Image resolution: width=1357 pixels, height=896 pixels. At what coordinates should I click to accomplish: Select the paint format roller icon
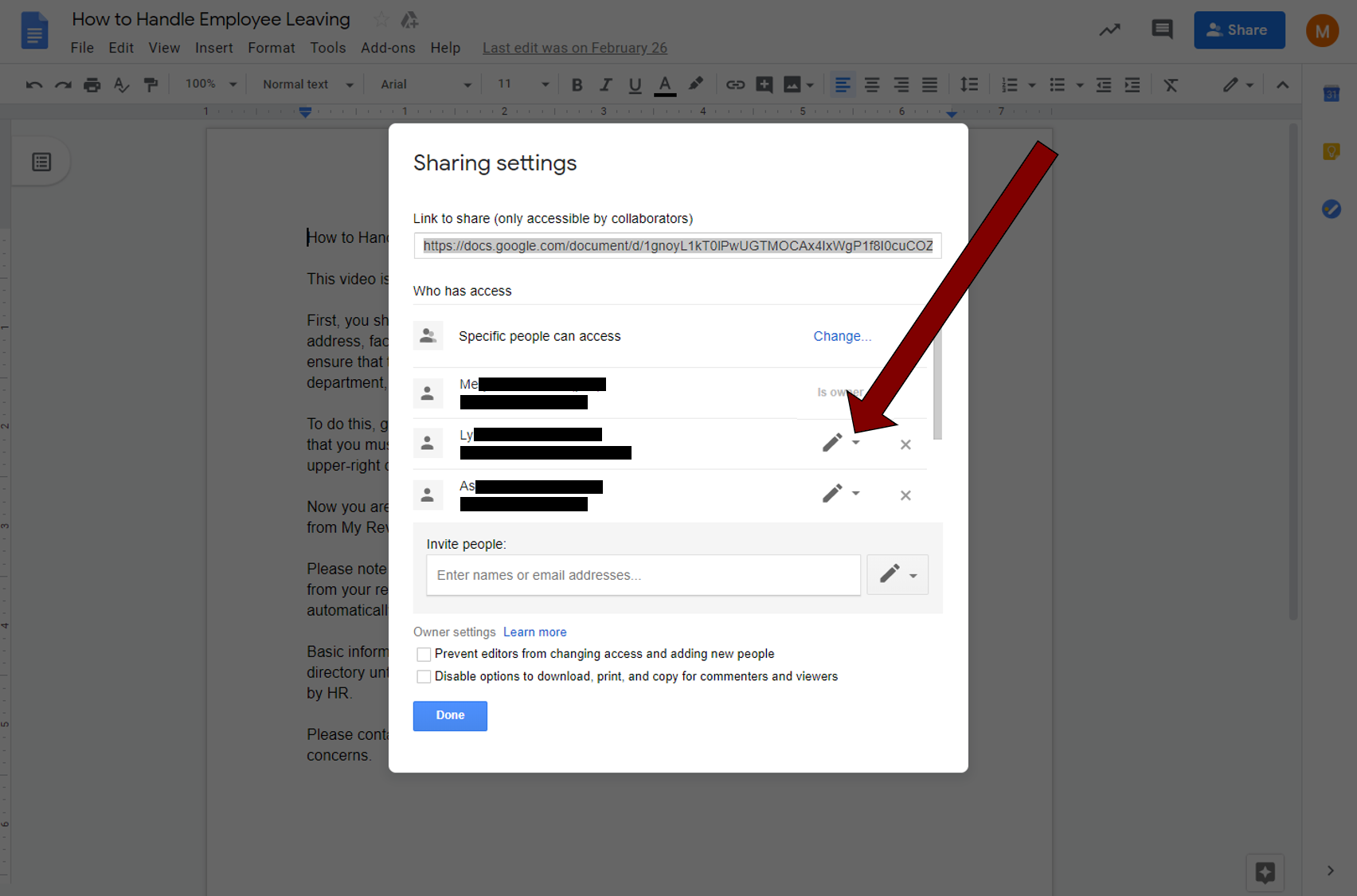pos(151,84)
